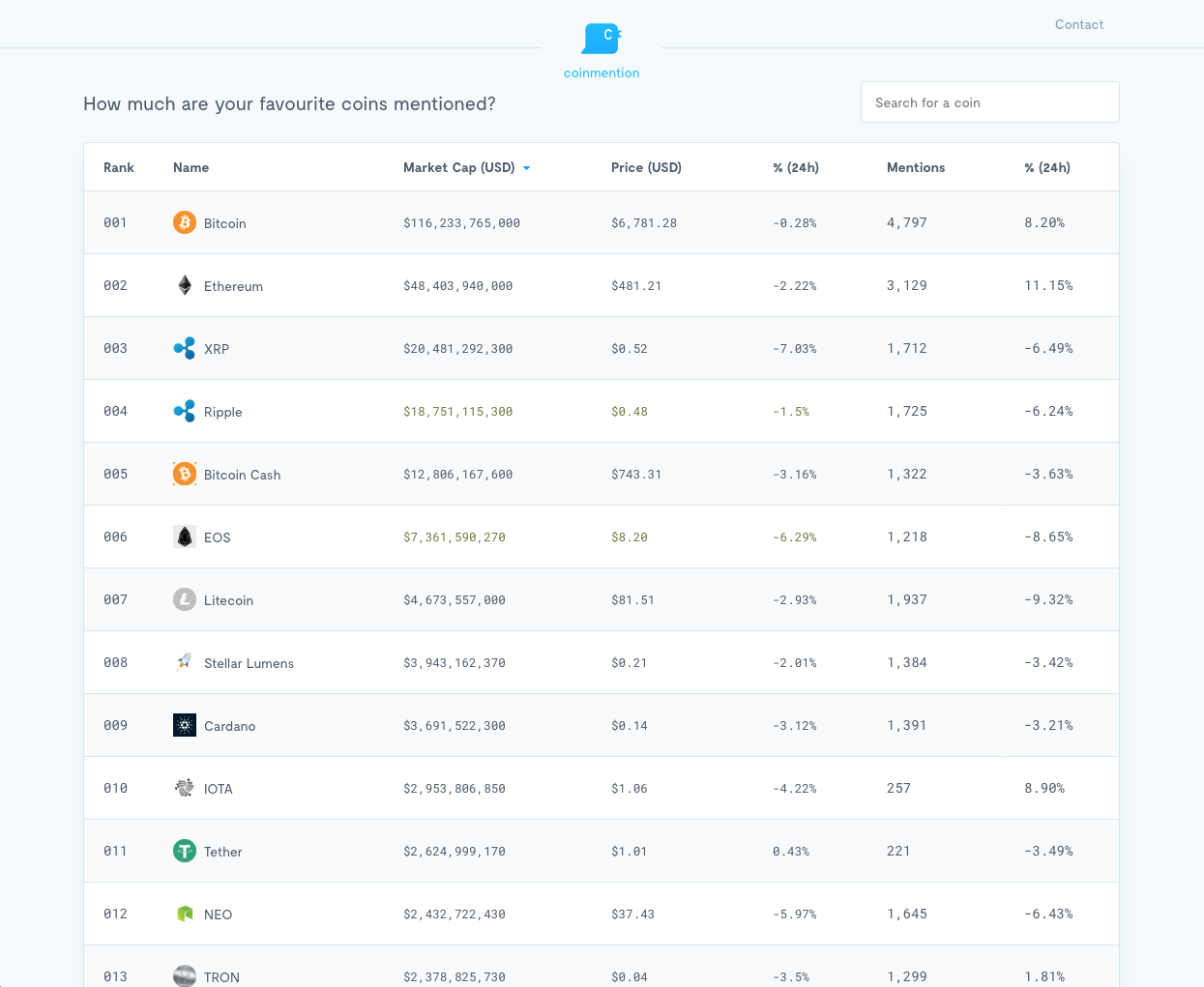The height and width of the screenshot is (987, 1204).
Task: Sort by the Price (USD) column header
Action: coord(646,167)
